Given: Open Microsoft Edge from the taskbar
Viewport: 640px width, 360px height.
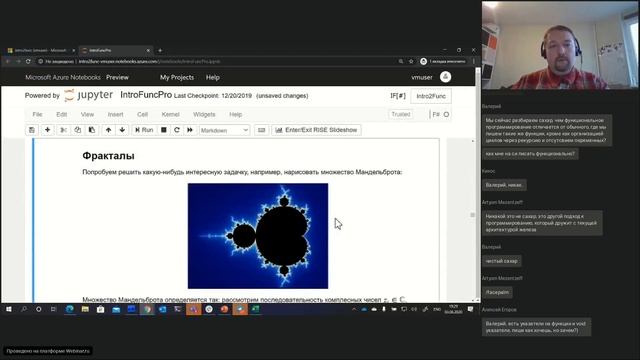Looking at the screenshot, I should click(70, 309).
